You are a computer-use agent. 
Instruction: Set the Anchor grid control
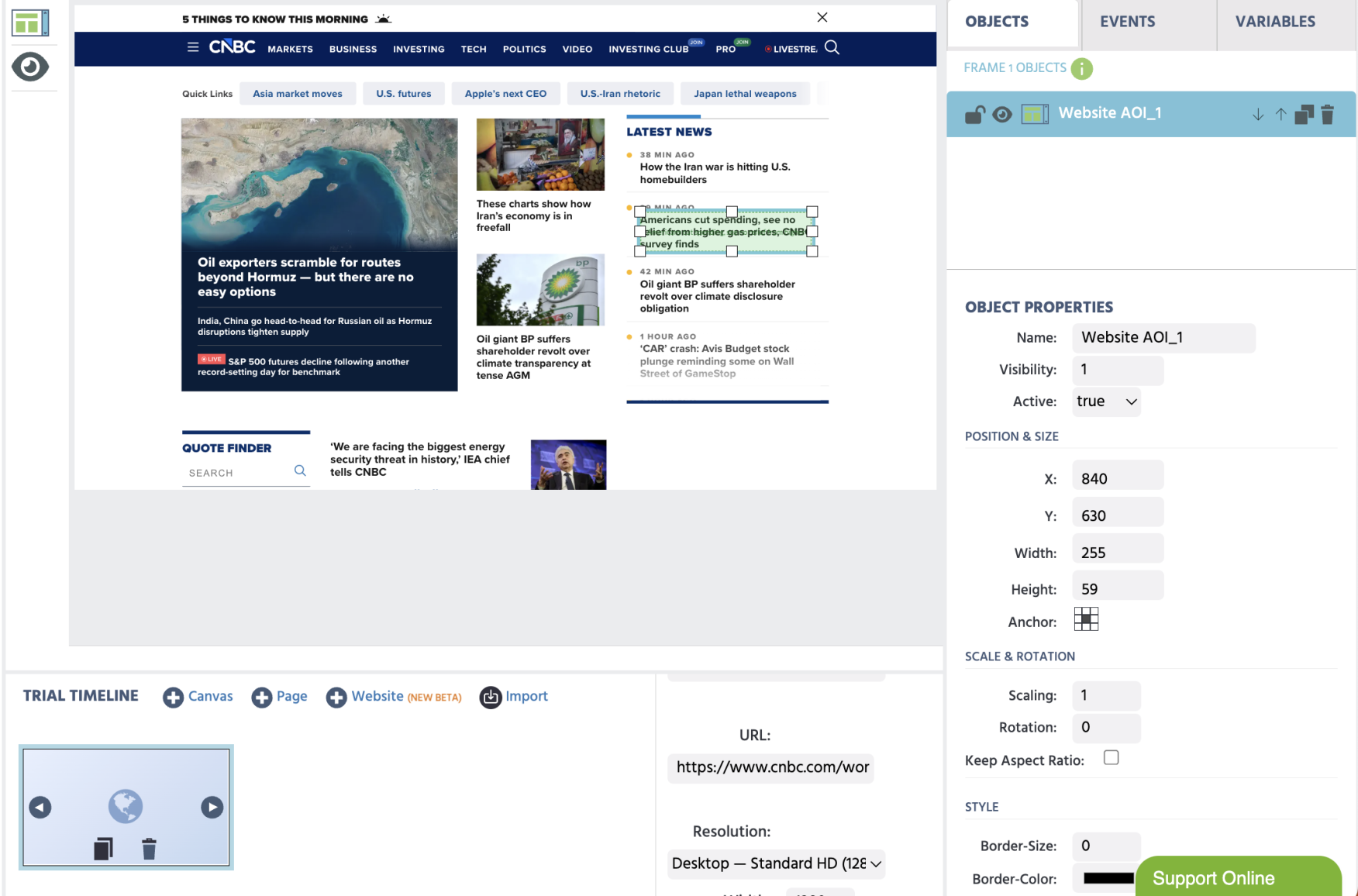(1086, 619)
